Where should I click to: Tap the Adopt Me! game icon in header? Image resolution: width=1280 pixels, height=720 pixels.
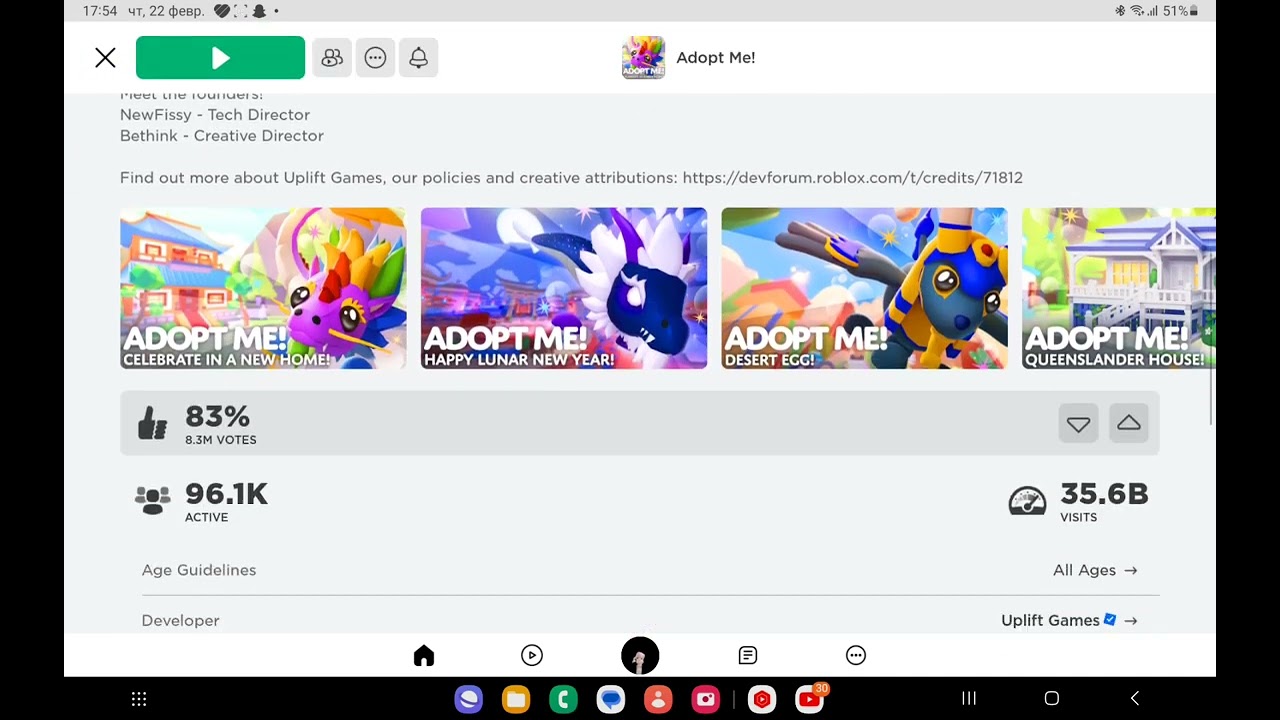[643, 58]
